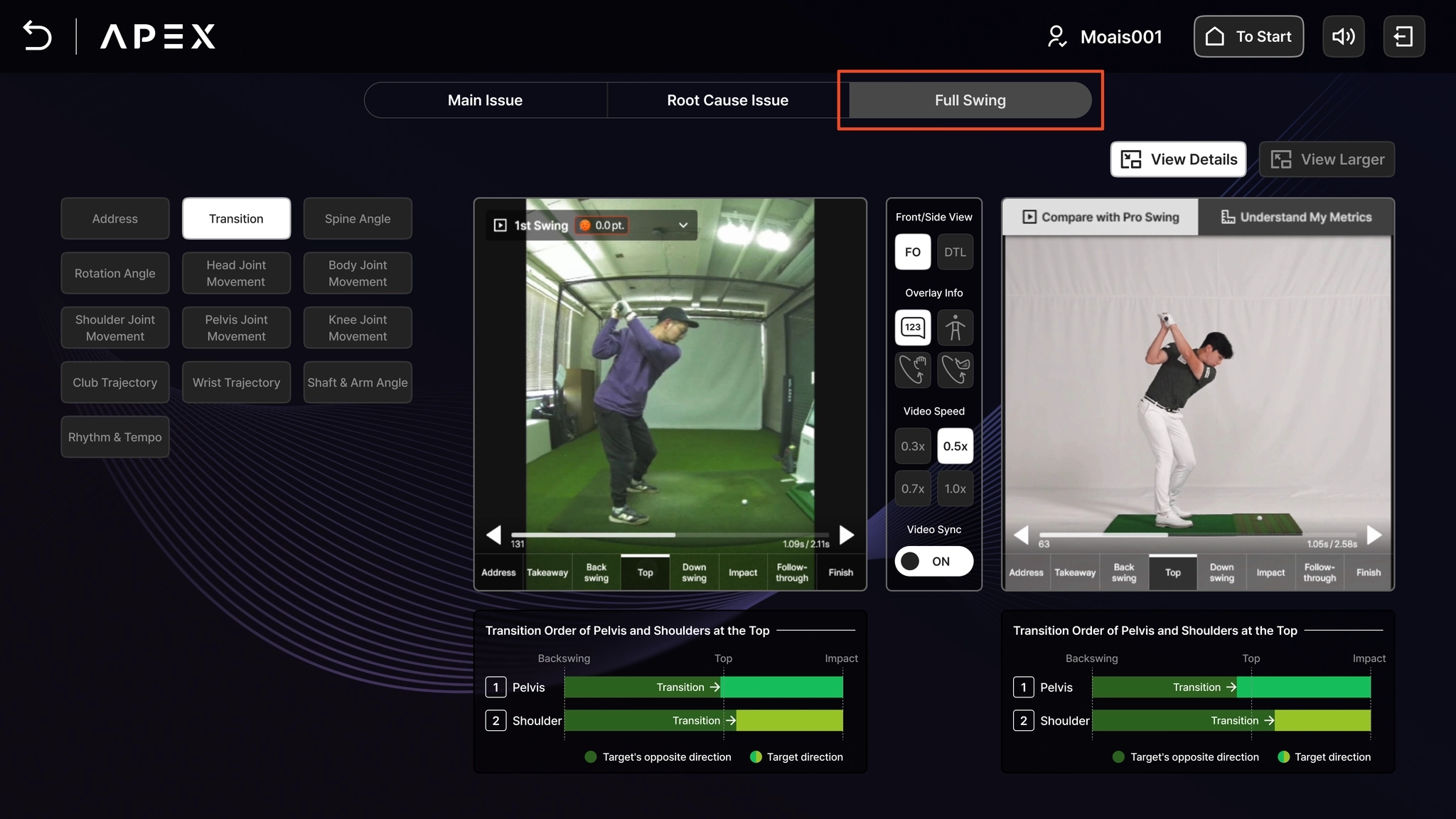The width and height of the screenshot is (1456, 819).
Task: Click the logout exit icon
Action: click(x=1403, y=36)
